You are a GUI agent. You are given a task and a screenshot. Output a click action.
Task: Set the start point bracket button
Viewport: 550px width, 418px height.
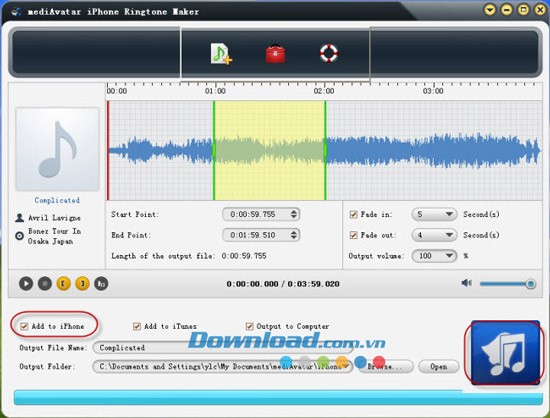(x=63, y=283)
